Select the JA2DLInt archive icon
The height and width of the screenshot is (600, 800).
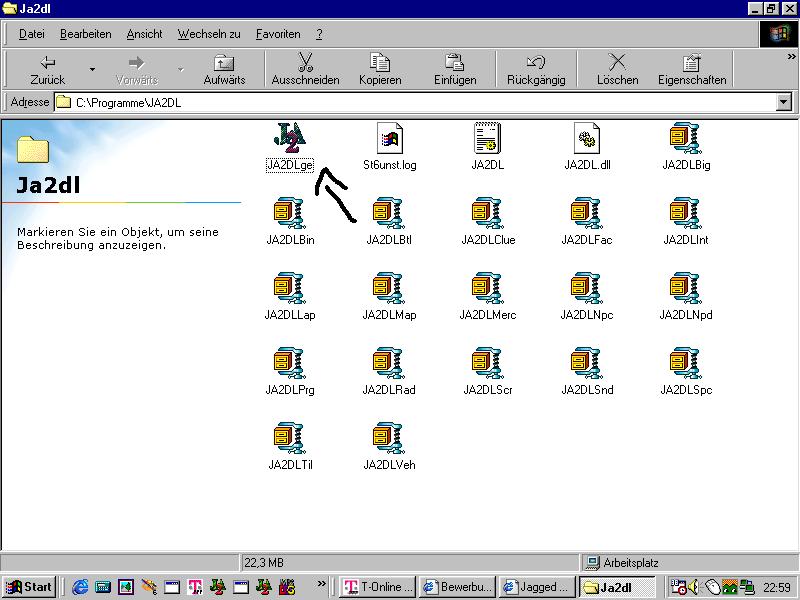coord(686,213)
